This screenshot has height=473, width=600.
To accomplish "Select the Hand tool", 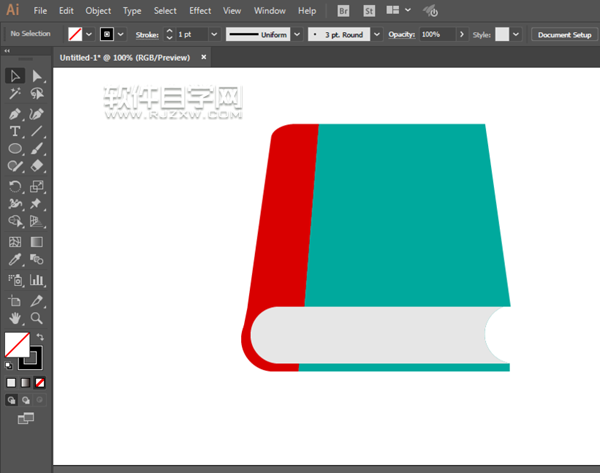I will (x=15, y=318).
